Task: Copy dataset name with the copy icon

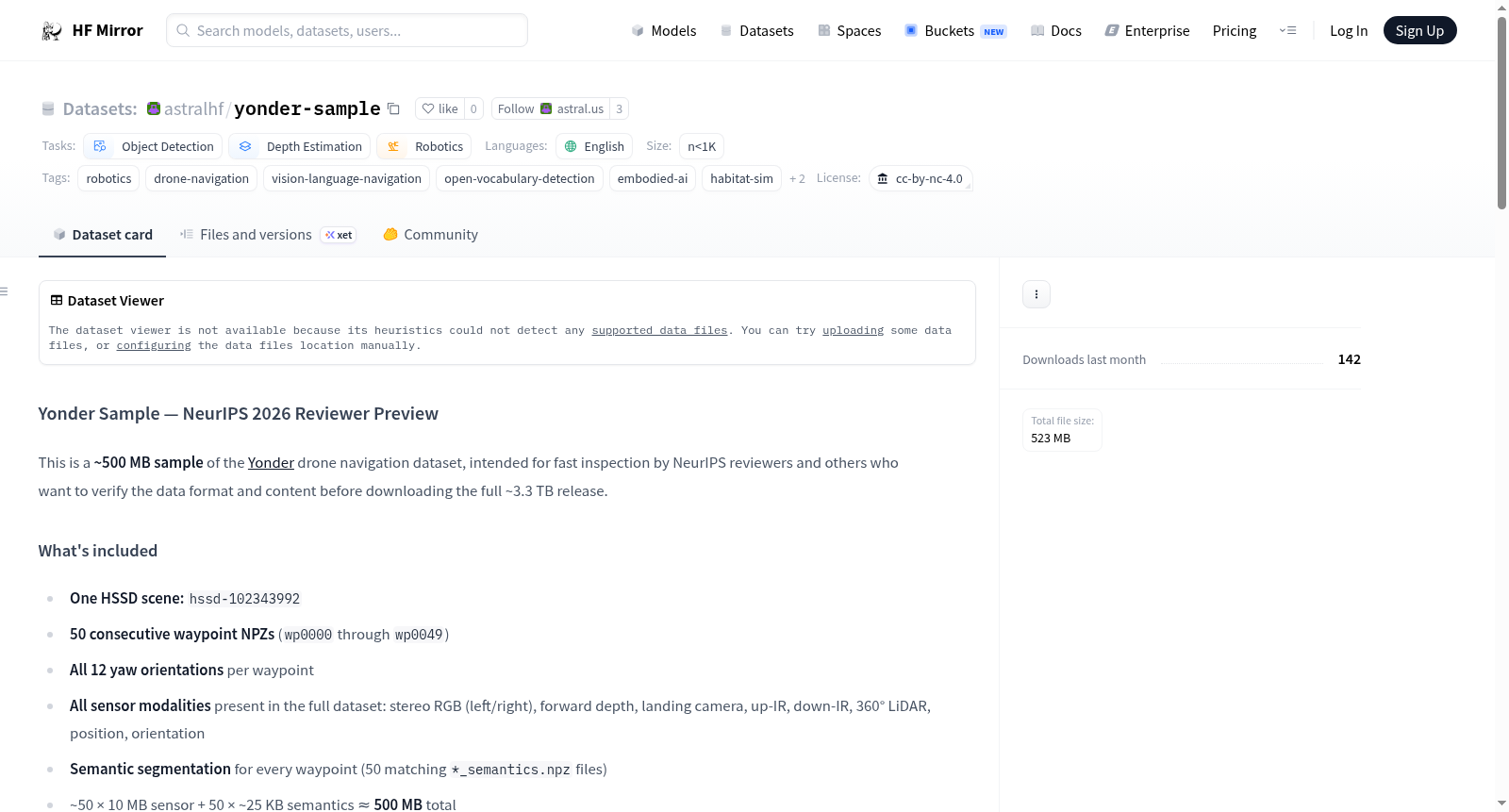Action: (x=393, y=108)
